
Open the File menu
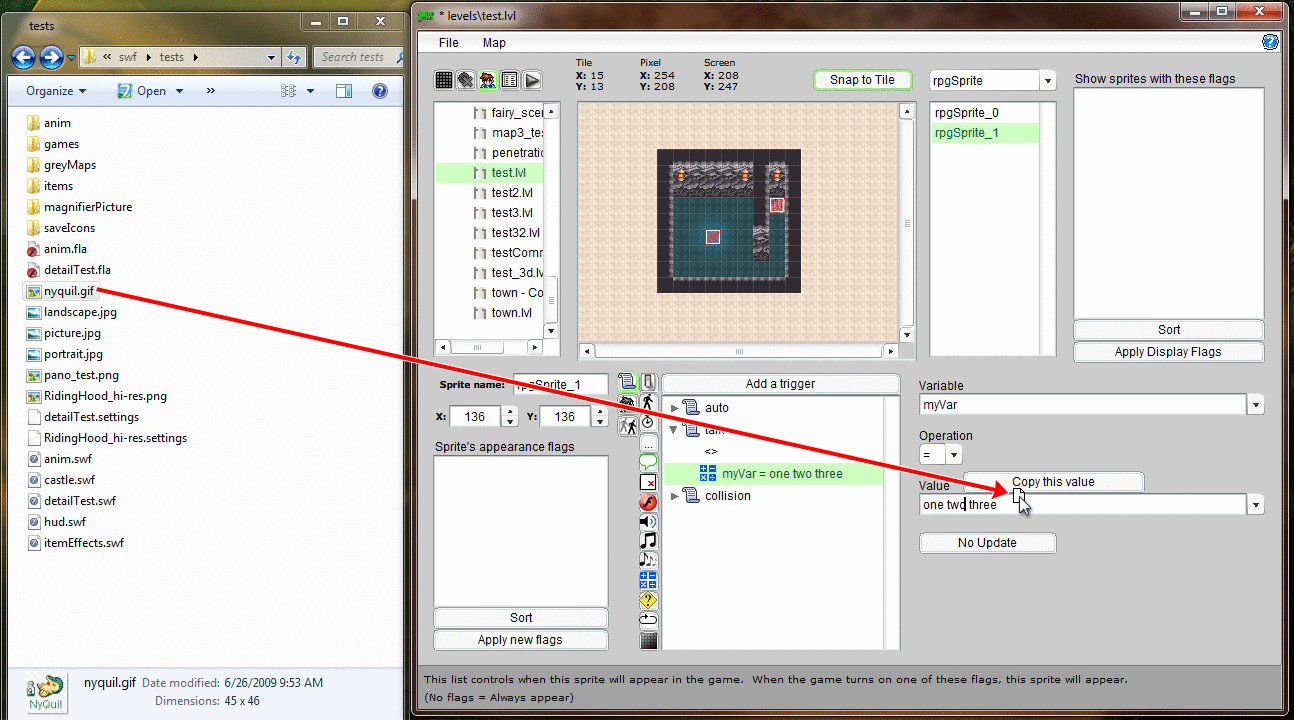[449, 43]
